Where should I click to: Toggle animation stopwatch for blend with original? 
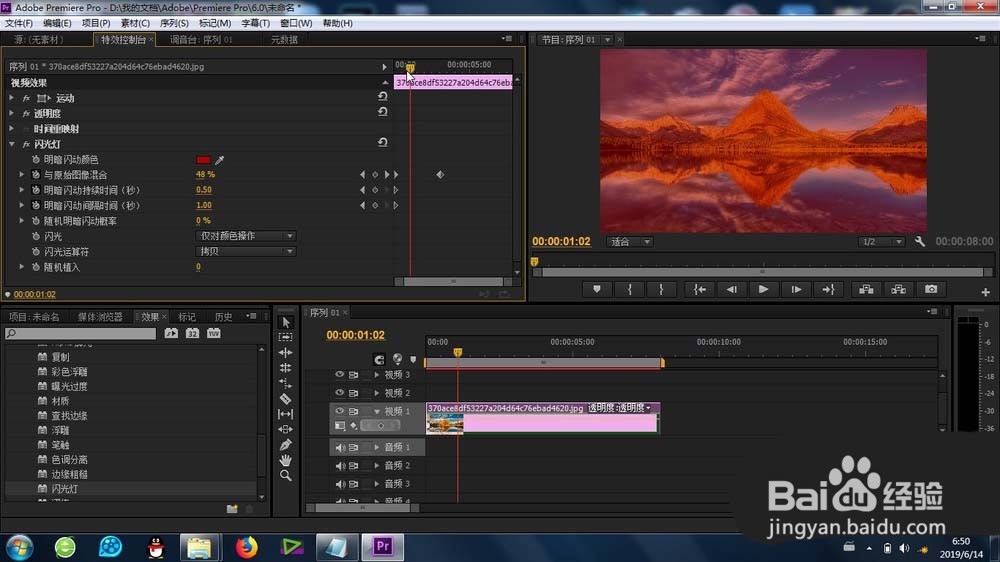pyautogui.click(x=36, y=175)
